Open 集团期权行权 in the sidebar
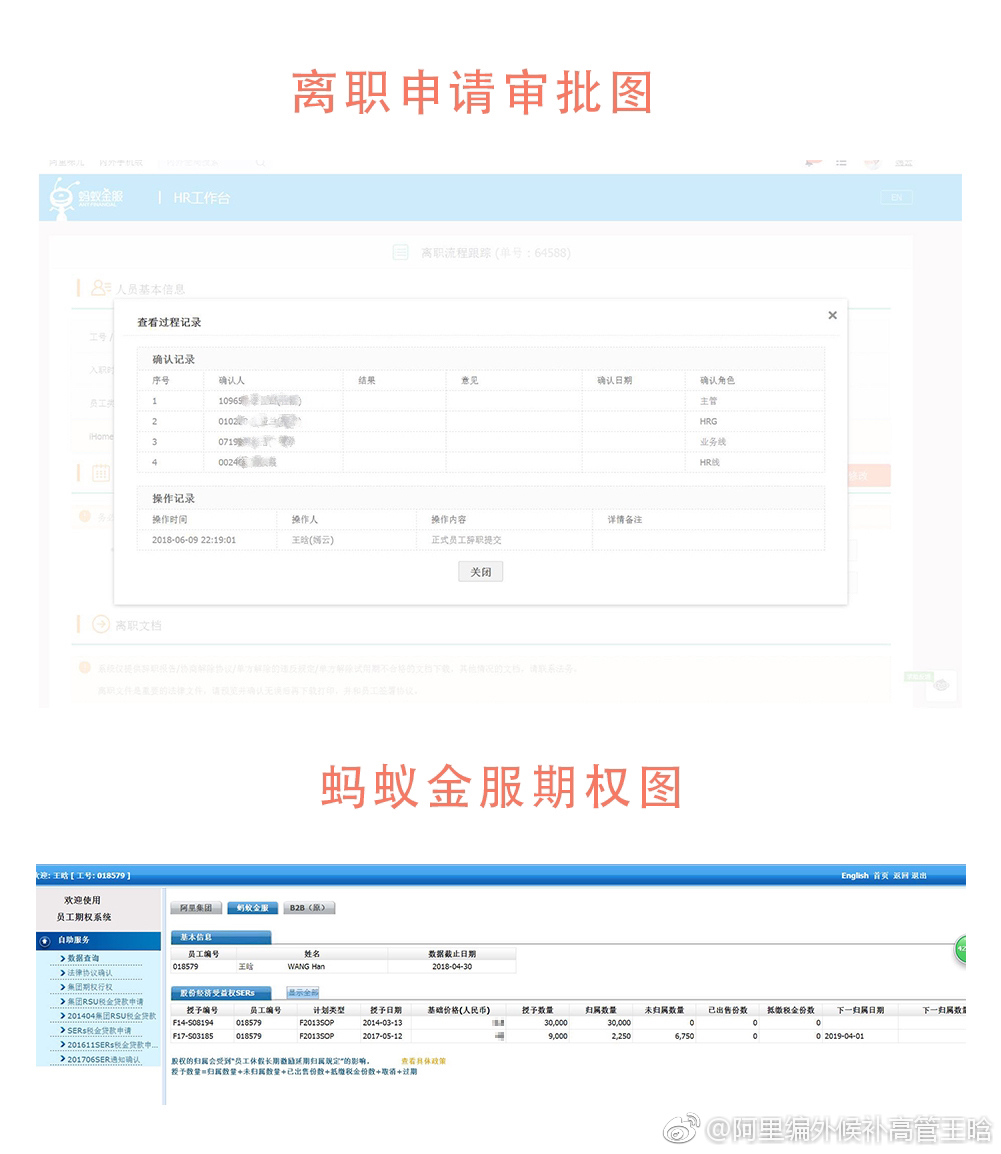The height and width of the screenshot is (1154, 1001). [90, 988]
